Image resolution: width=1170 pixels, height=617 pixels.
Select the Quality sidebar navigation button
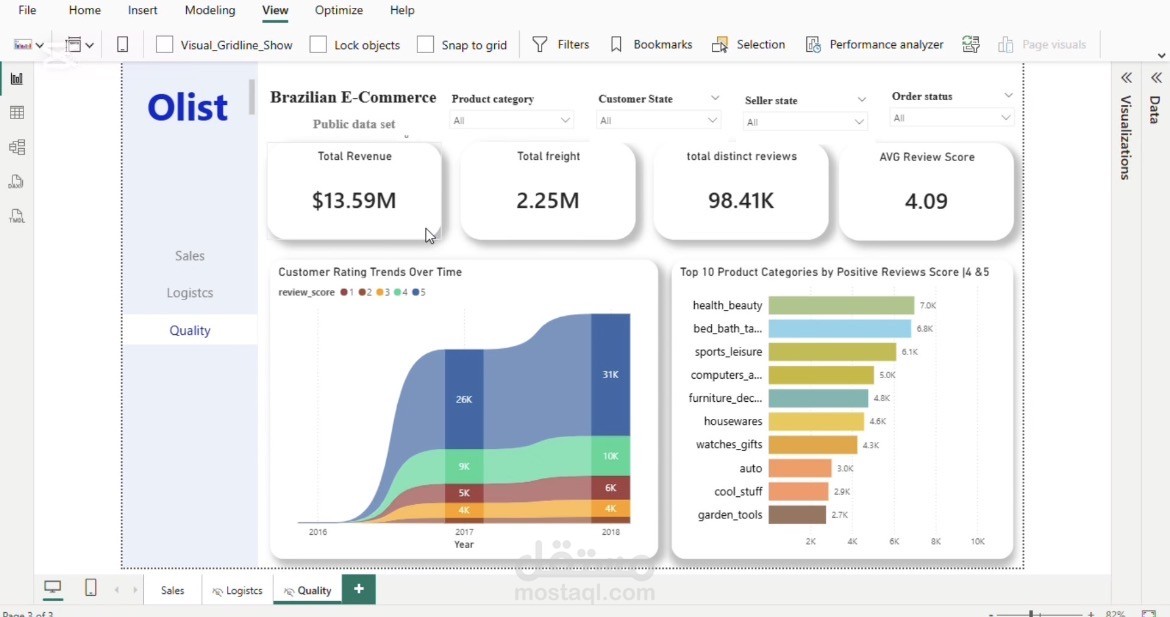(190, 331)
